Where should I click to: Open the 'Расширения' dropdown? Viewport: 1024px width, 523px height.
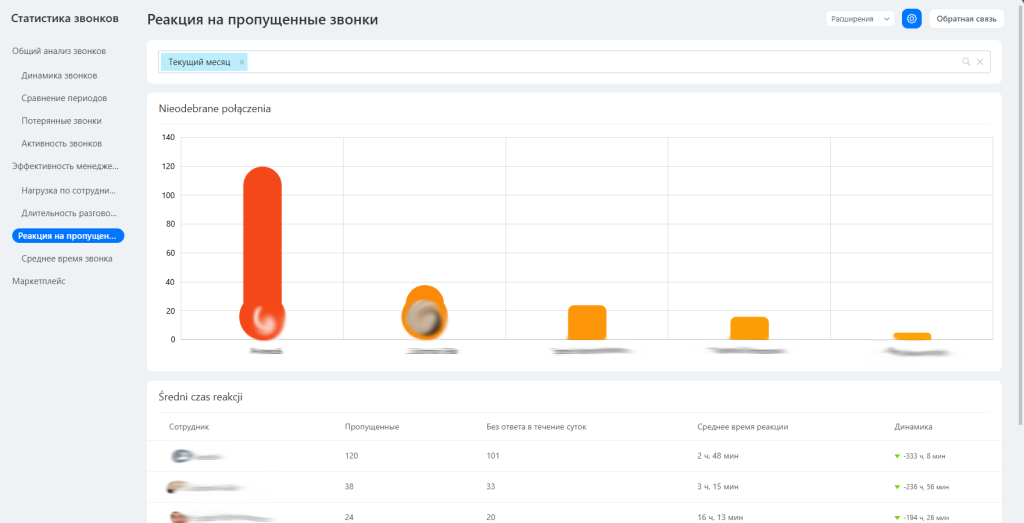(859, 19)
